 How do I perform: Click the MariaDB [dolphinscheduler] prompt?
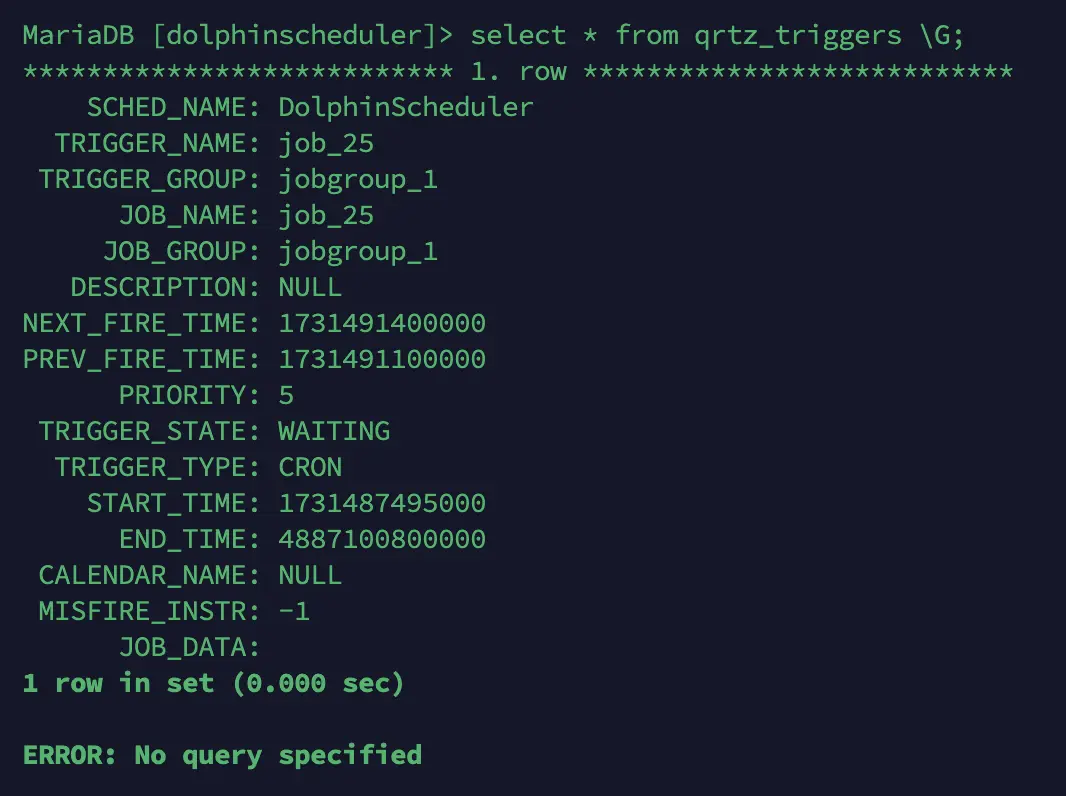click(x=238, y=35)
